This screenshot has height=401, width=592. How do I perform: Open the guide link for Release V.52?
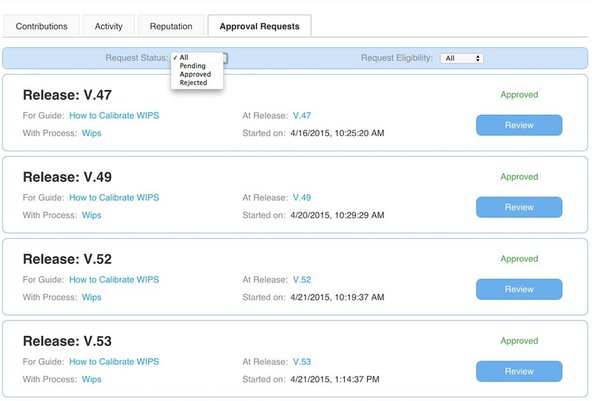click(x=114, y=280)
